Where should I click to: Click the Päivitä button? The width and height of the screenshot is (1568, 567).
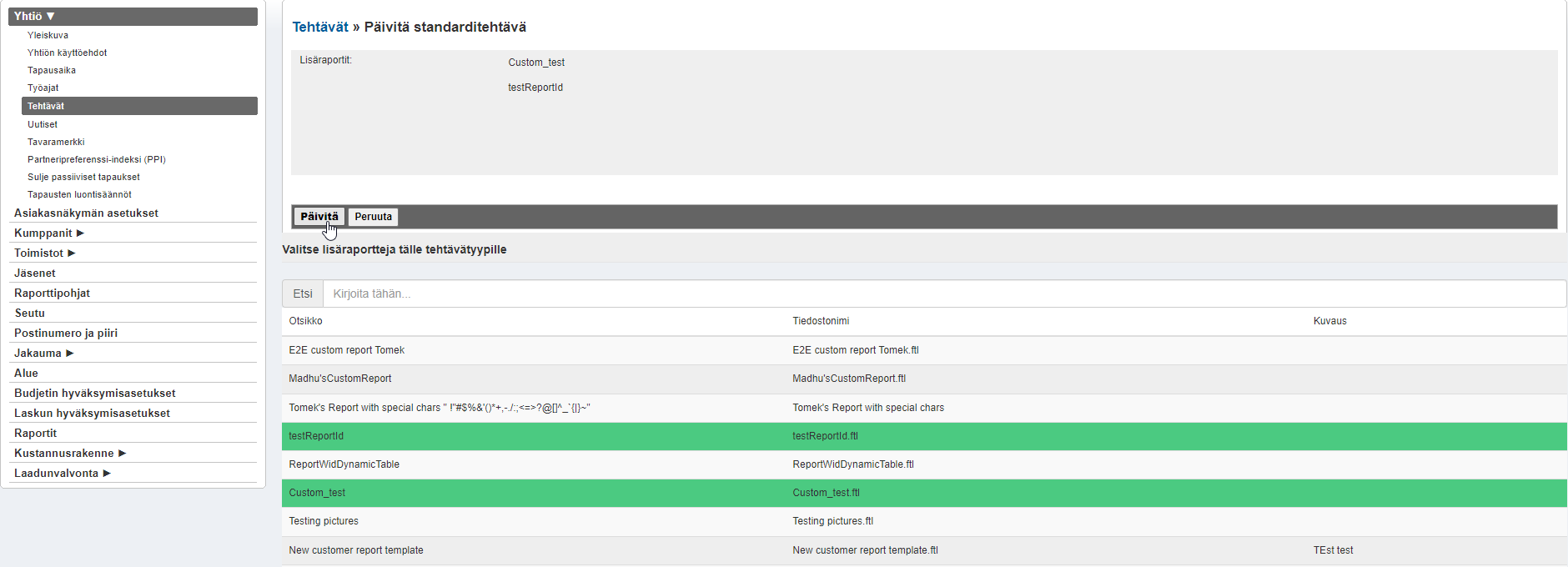click(x=319, y=217)
